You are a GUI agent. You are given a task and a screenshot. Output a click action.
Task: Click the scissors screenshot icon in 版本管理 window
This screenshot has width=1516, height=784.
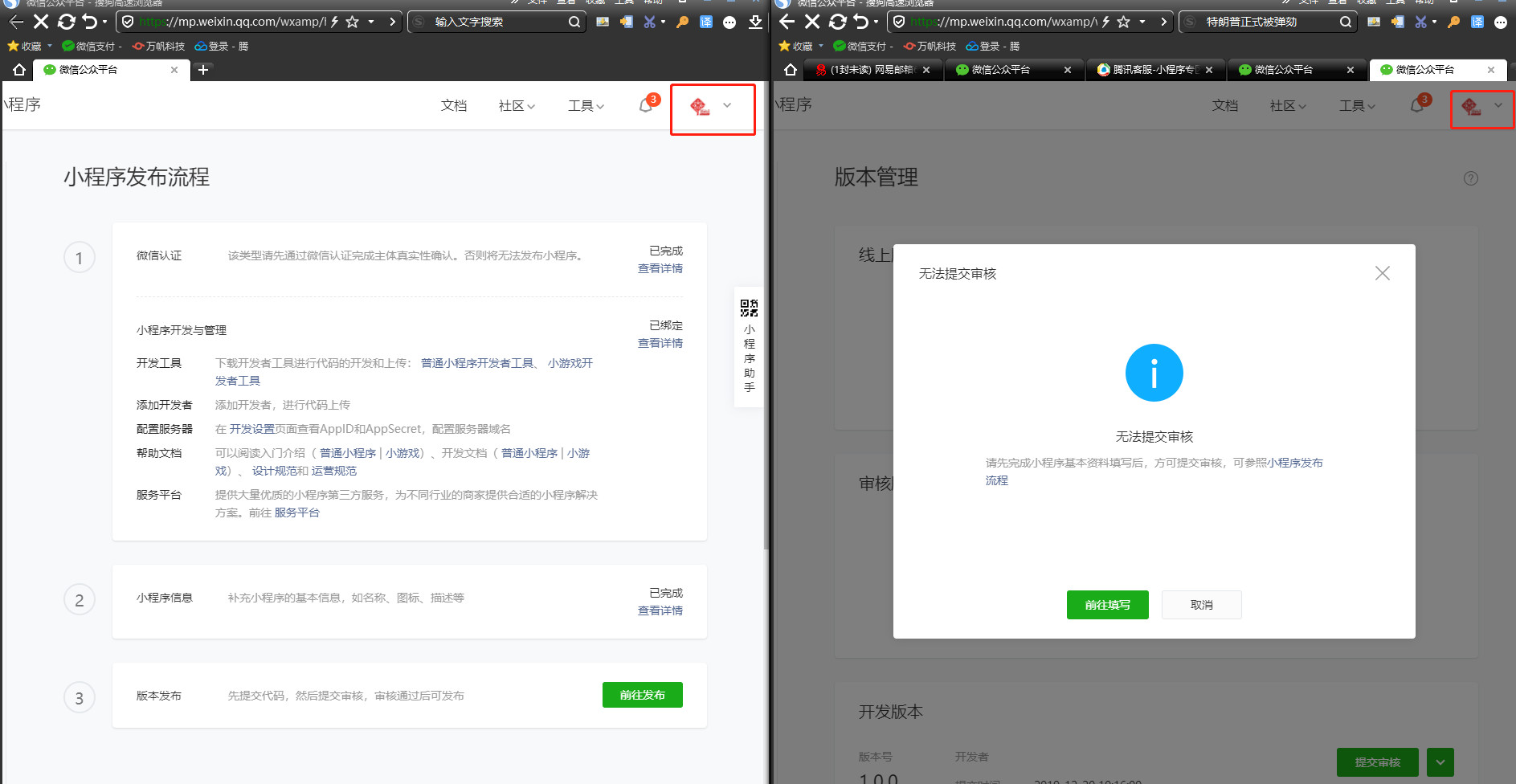1420,22
